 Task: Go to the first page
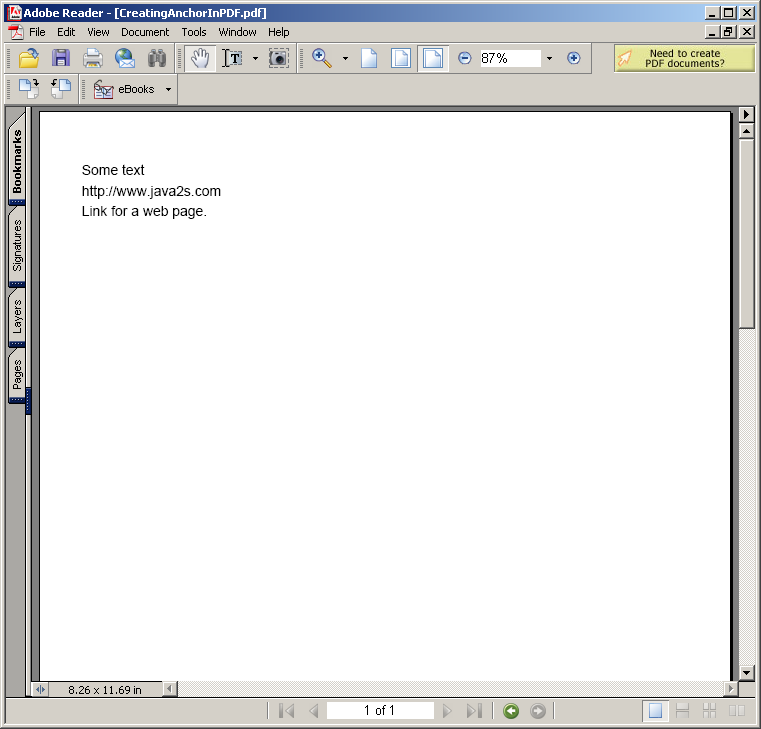tap(287, 711)
